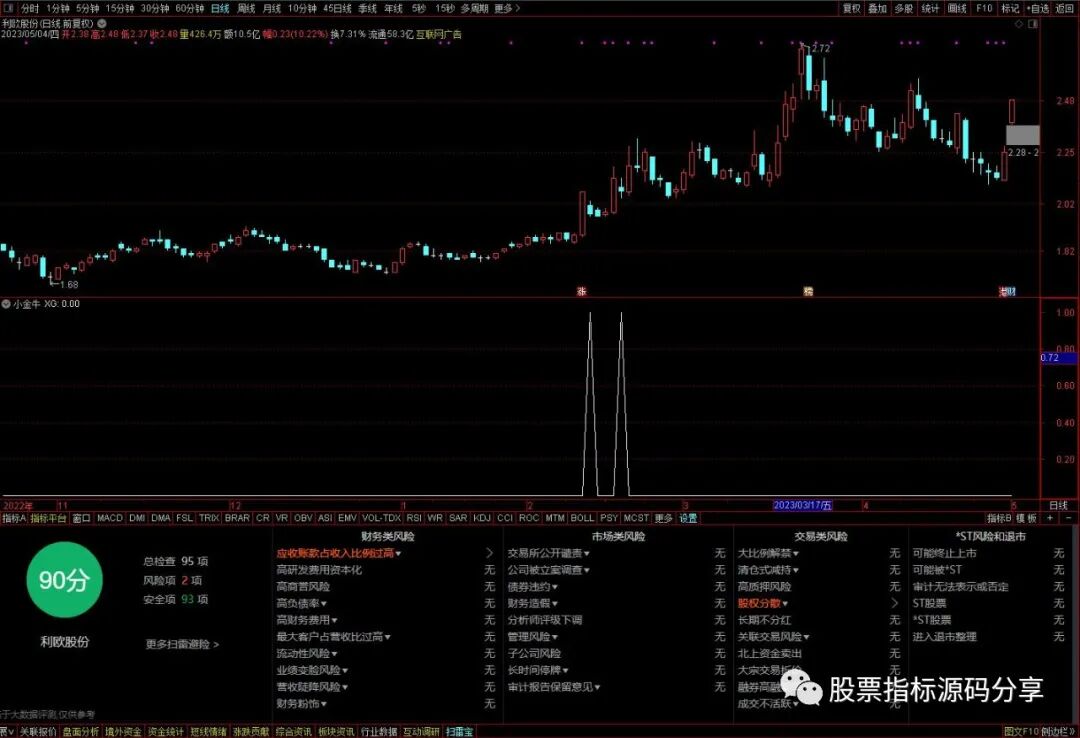Open the 资金统计 bottom tab
This screenshot has width=1080, height=738.
(166, 732)
